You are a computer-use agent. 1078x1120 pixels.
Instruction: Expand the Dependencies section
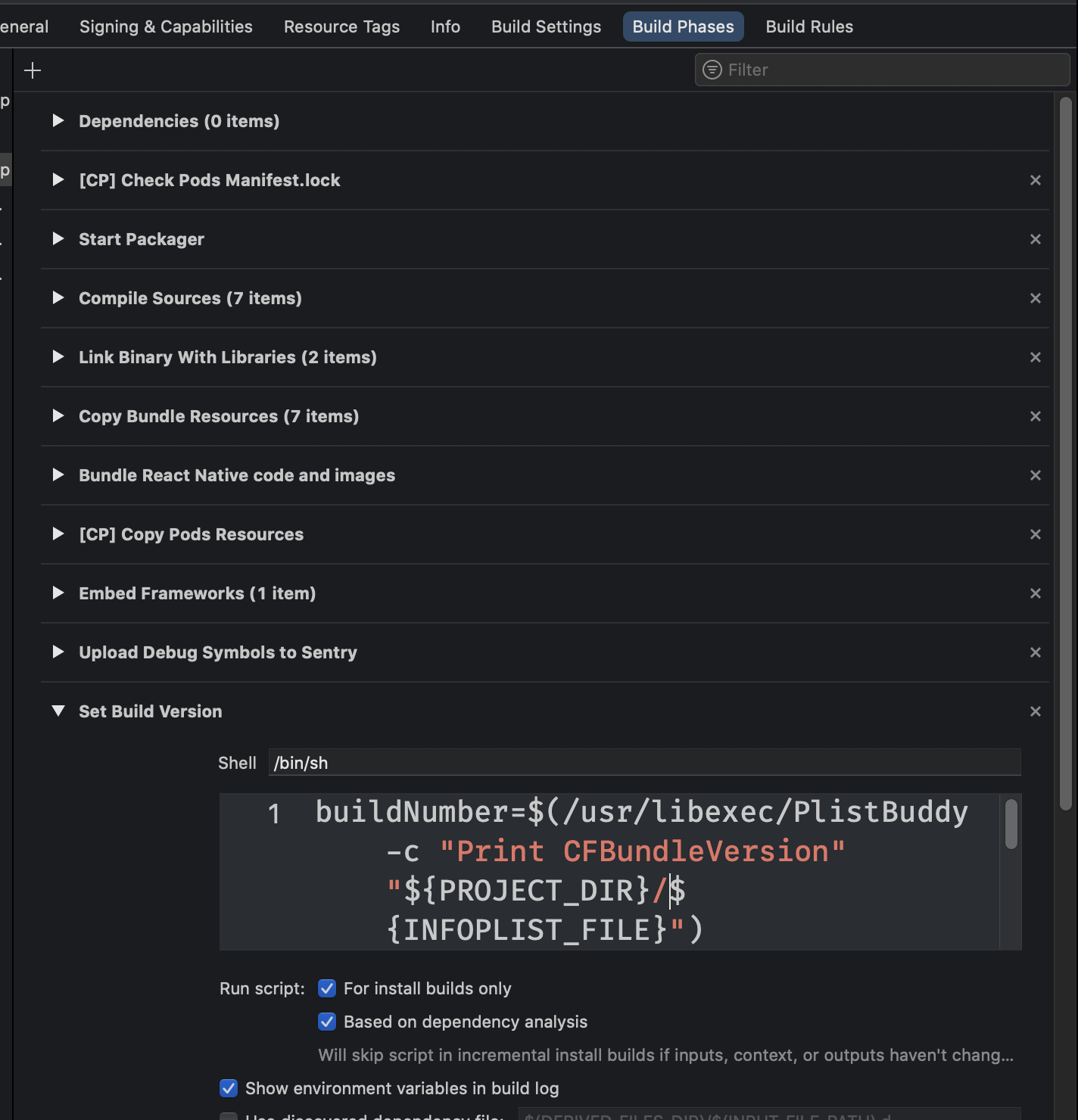point(58,120)
